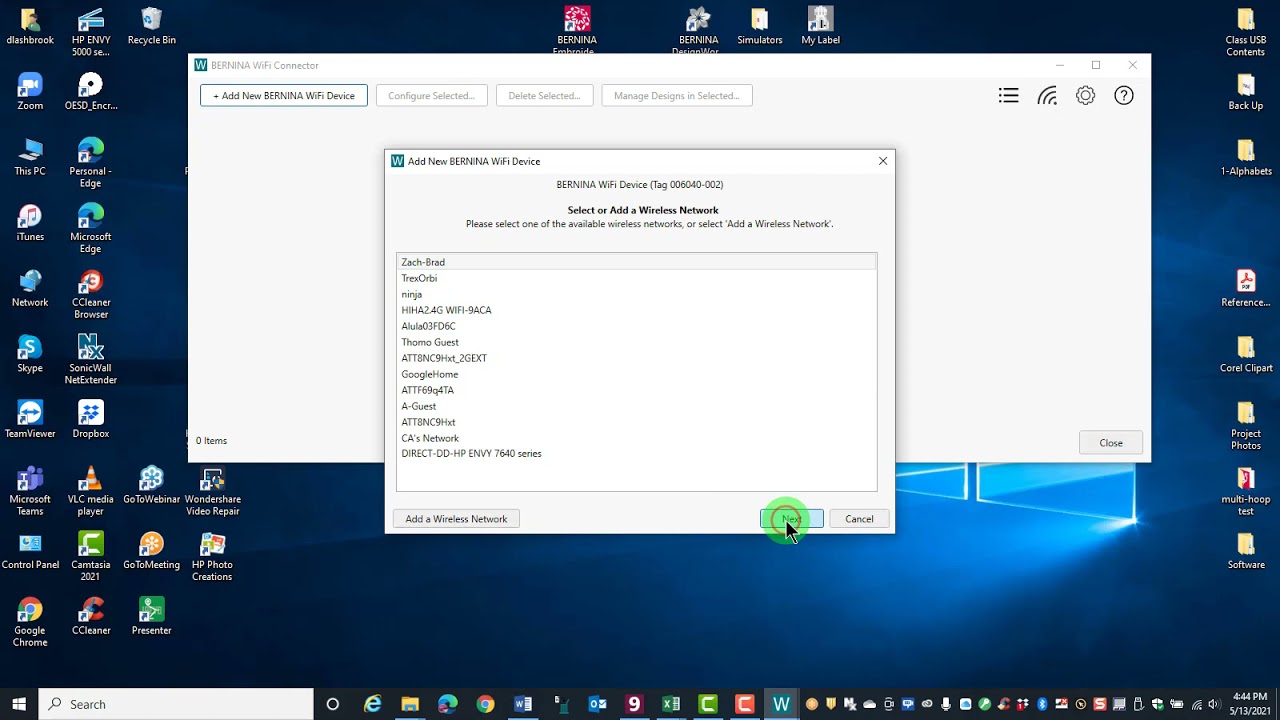Click the Excel icon in the taskbar

point(671,704)
